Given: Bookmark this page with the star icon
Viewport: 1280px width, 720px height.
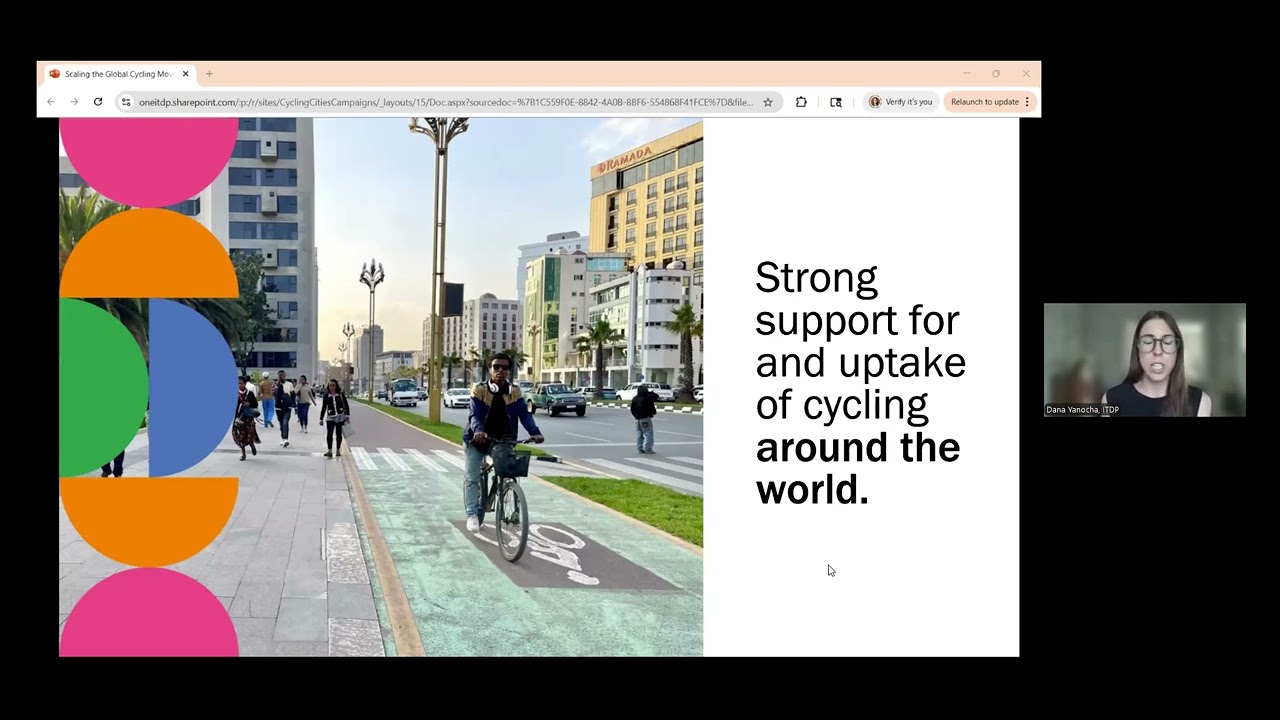Looking at the screenshot, I should coord(768,102).
